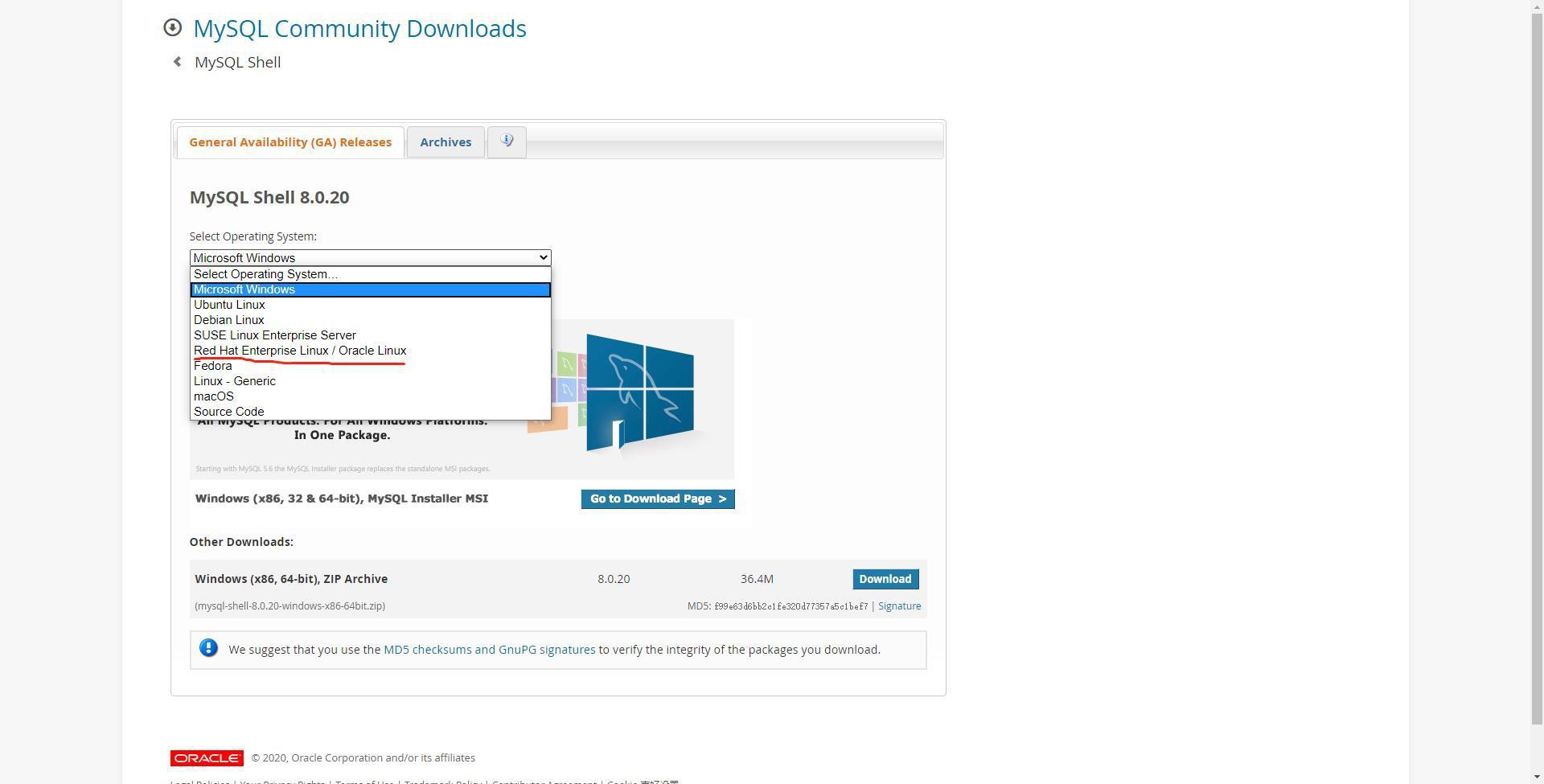Screen dimensions: 1544x784
Task: Select macOS from the OS list
Action: [x=370, y=396]
